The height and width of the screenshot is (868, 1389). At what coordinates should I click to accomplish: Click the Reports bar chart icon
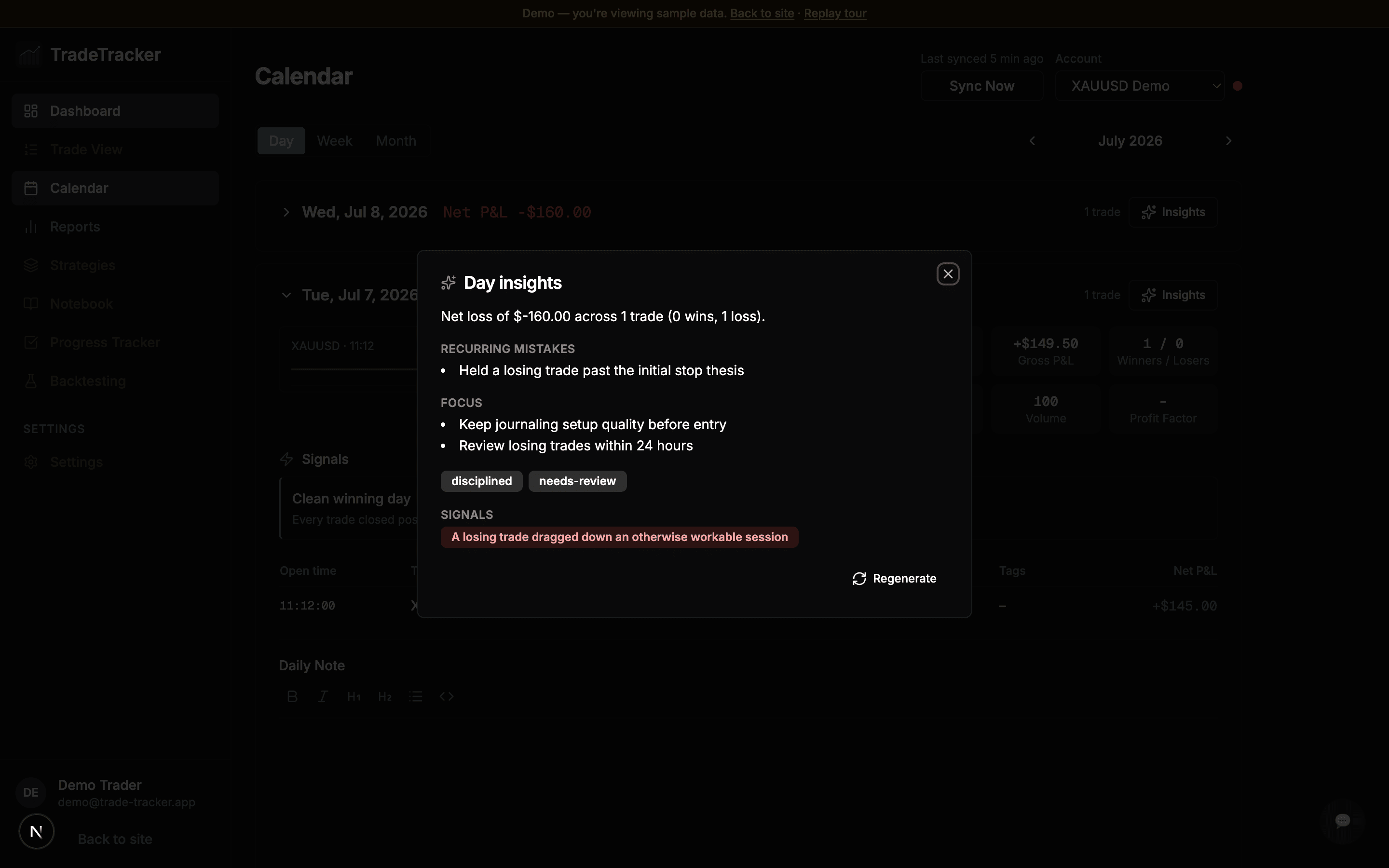click(31, 227)
